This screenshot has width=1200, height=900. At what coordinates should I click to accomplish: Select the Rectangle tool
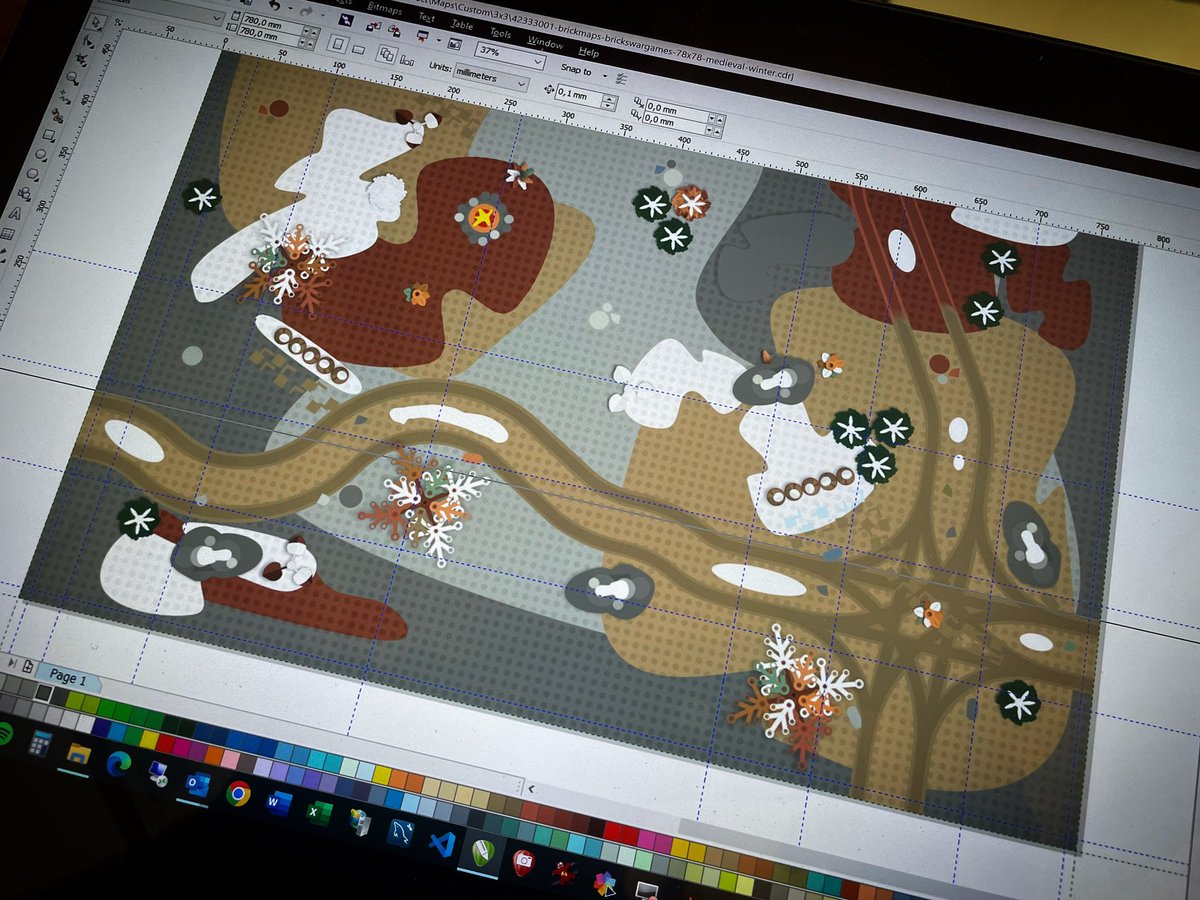[x=50, y=133]
